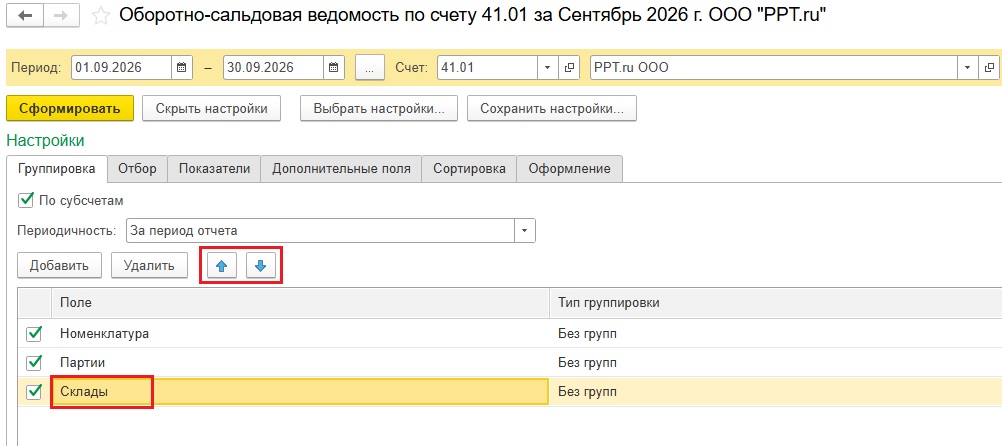Uncheck the Партии row checkbox

[34, 362]
